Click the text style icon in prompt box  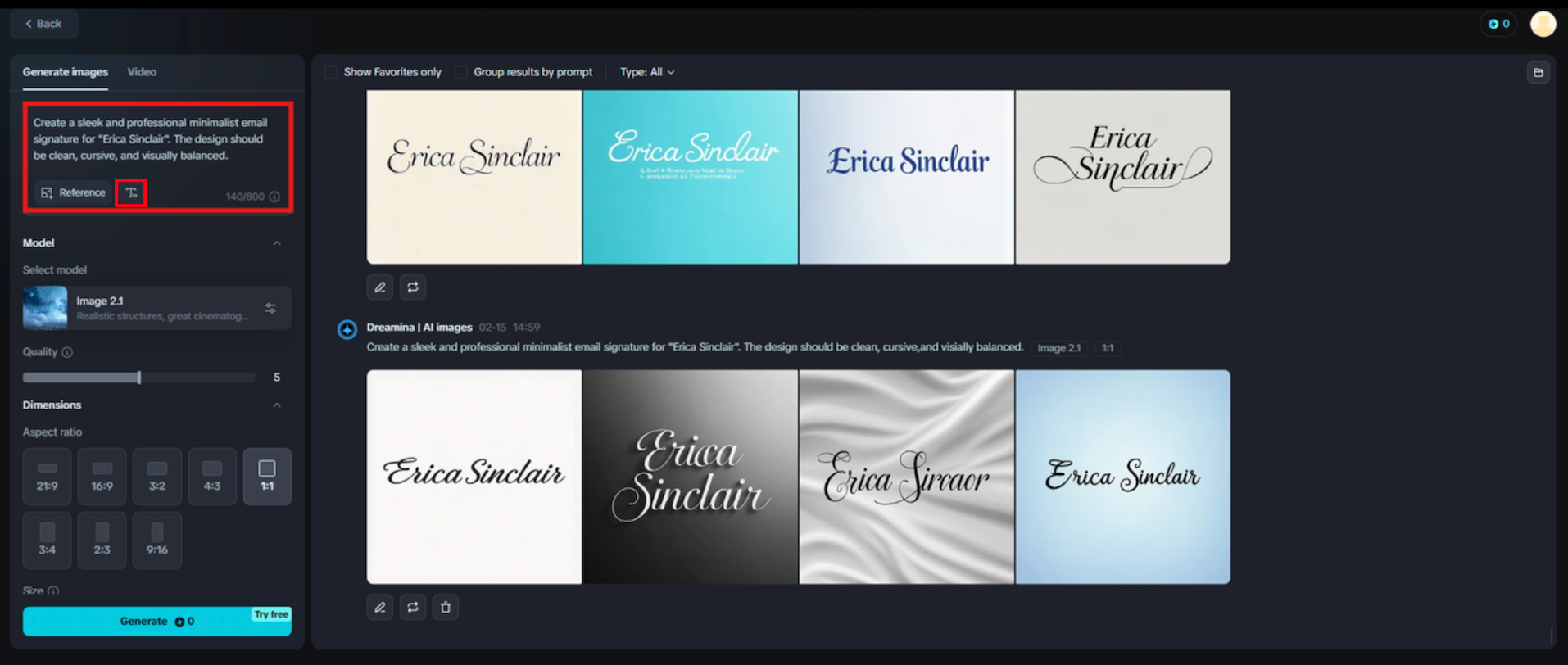click(131, 193)
